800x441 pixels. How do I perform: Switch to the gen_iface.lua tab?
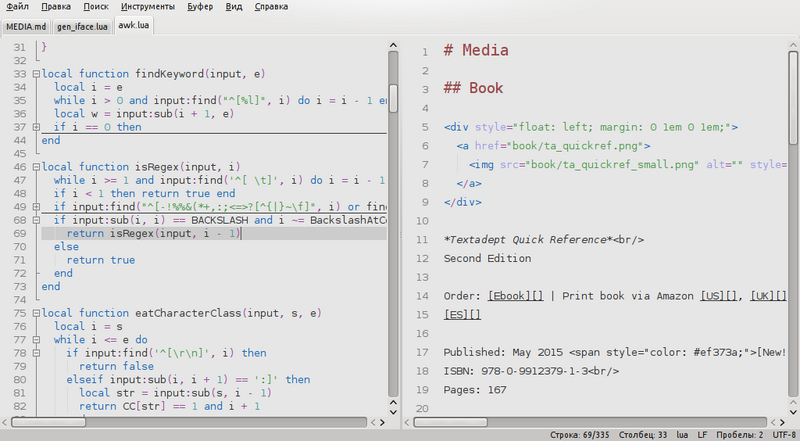83,25
